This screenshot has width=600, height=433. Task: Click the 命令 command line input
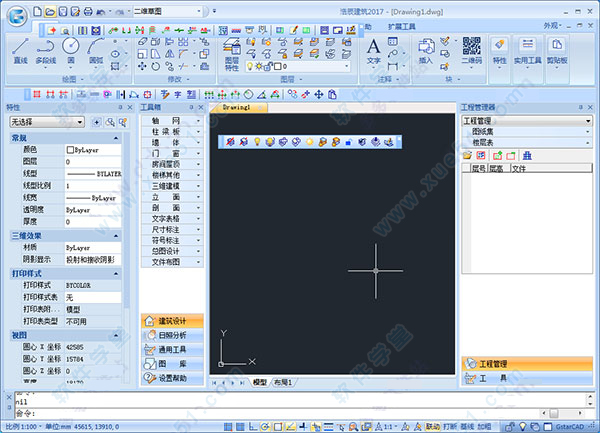[x=300, y=412]
